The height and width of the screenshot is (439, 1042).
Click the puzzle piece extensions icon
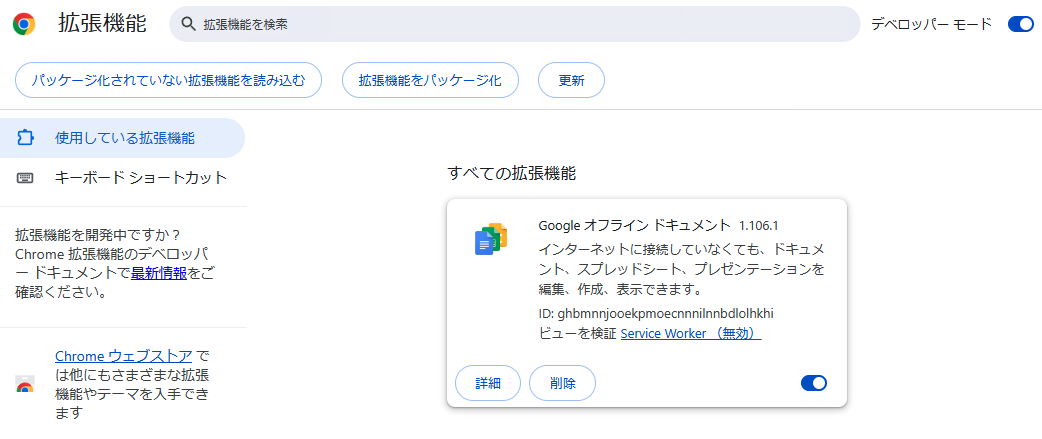click(25, 138)
